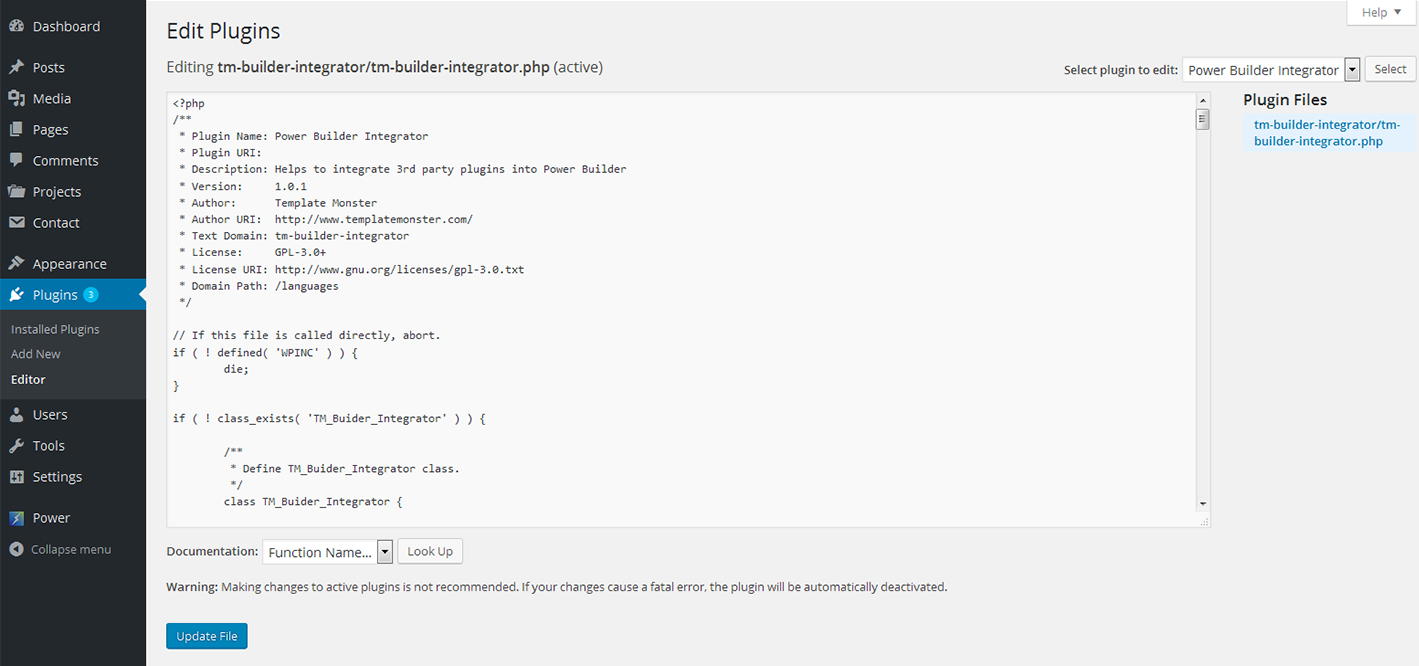
Task: Click the Projects portfolio icon
Action: (x=16, y=192)
